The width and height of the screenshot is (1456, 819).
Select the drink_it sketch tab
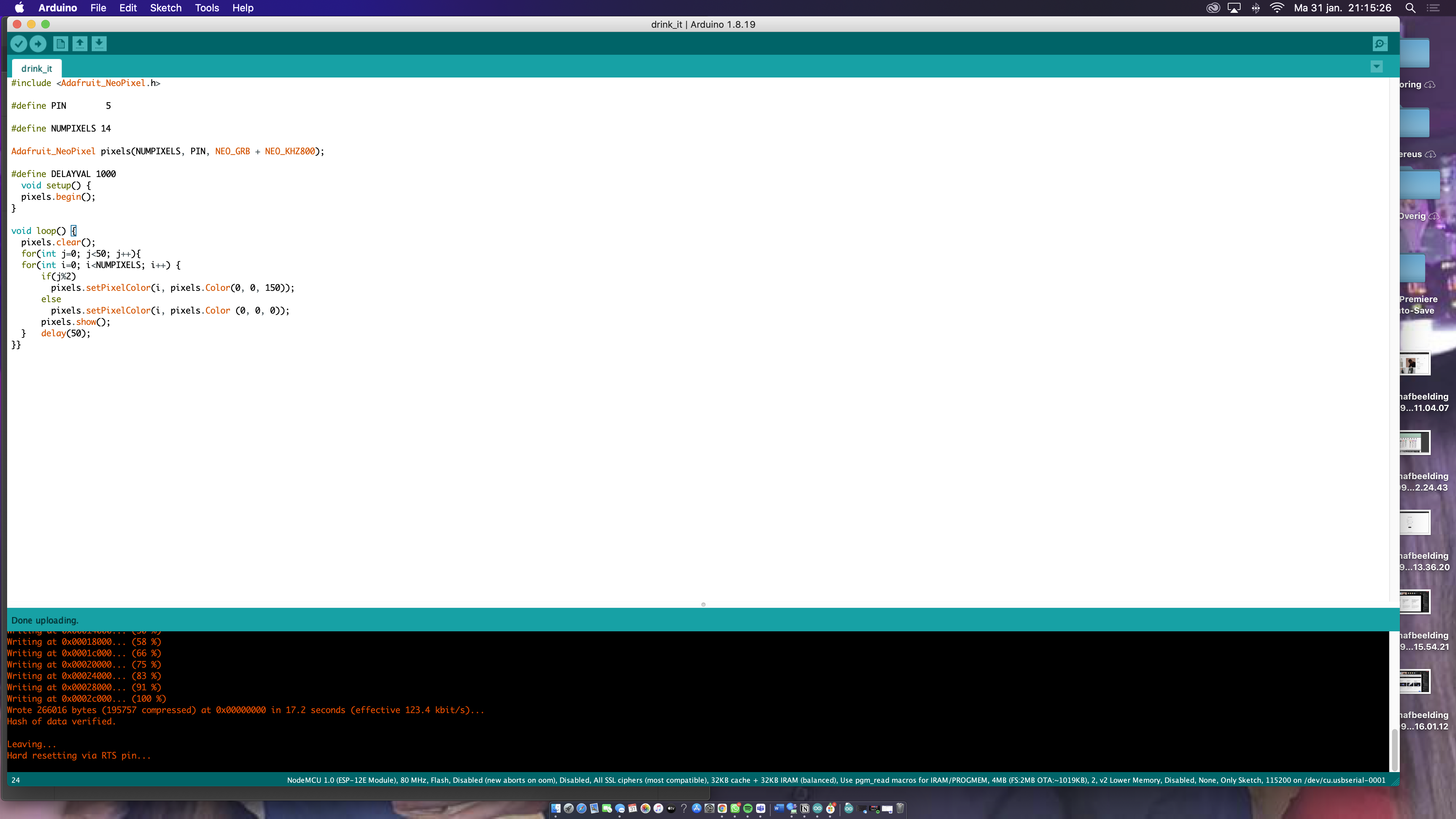point(37,68)
